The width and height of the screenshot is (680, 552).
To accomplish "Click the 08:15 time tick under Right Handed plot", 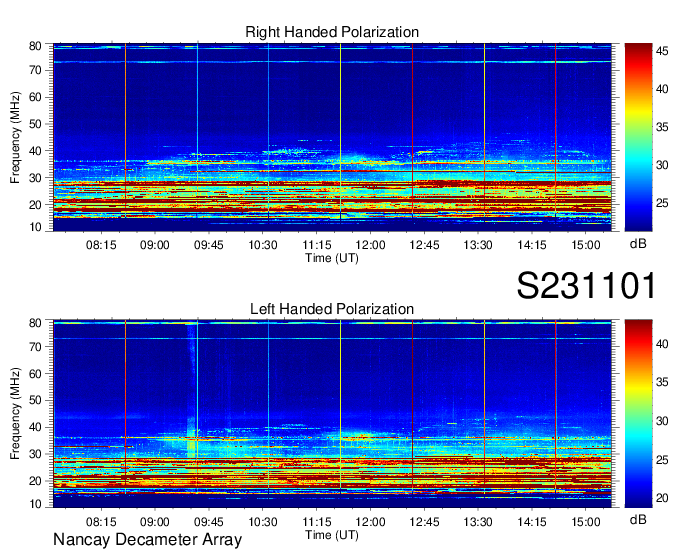I will point(101,245).
